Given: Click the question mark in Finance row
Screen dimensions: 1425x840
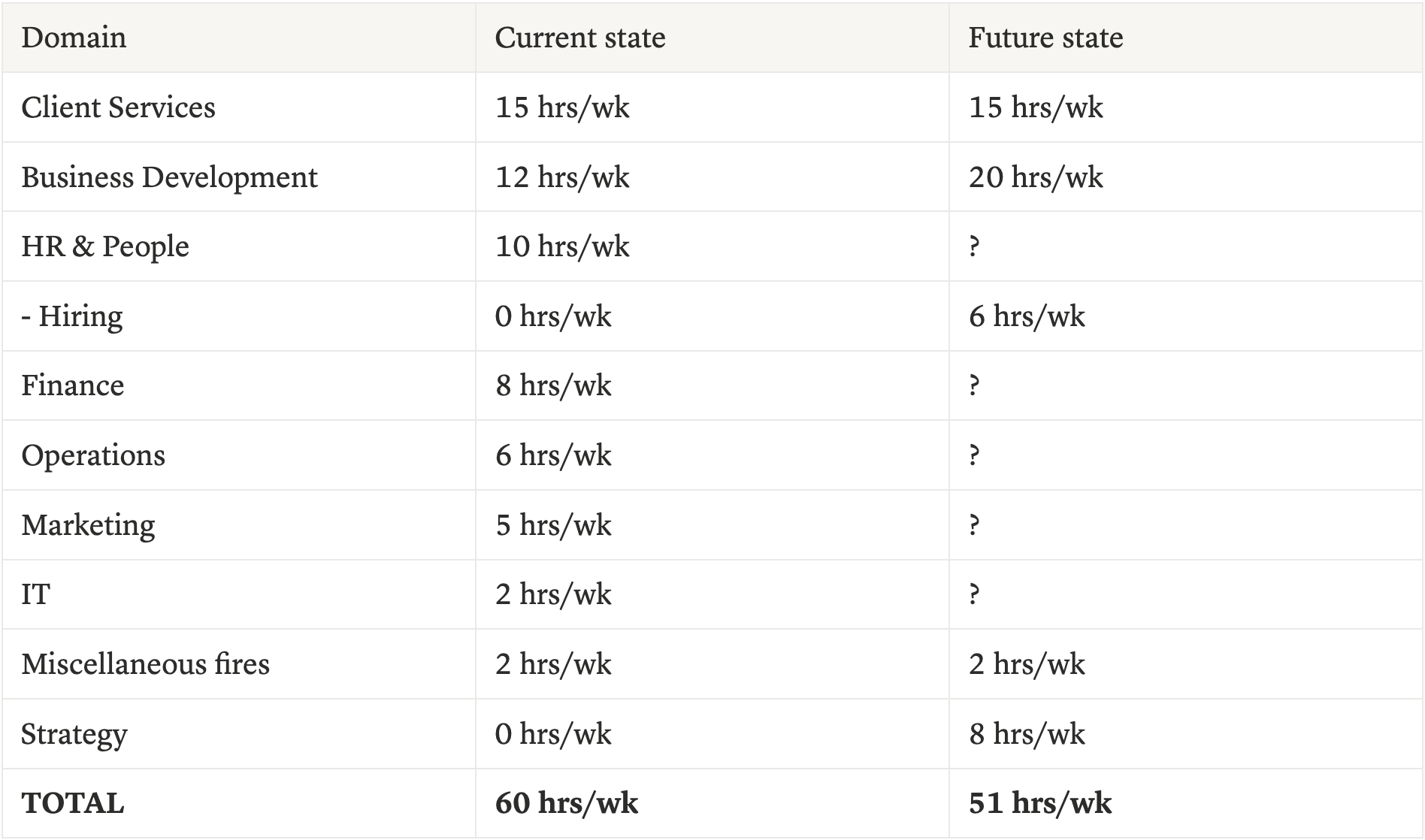Looking at the screenshot, I should click(x=974, y=385).
